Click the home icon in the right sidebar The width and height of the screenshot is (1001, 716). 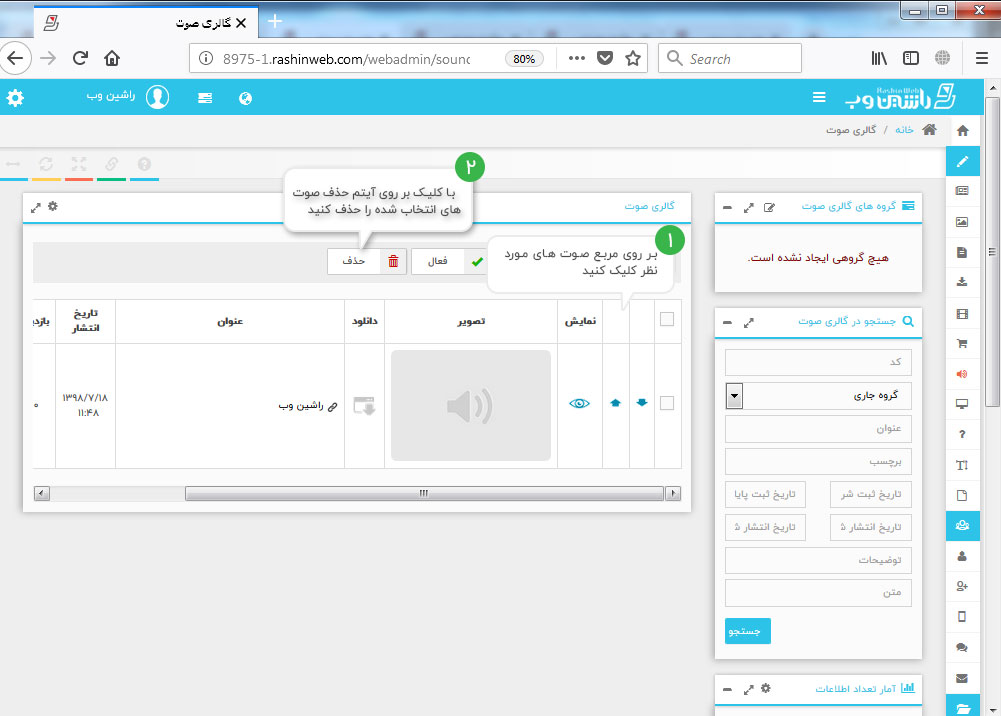pos(962,131)
